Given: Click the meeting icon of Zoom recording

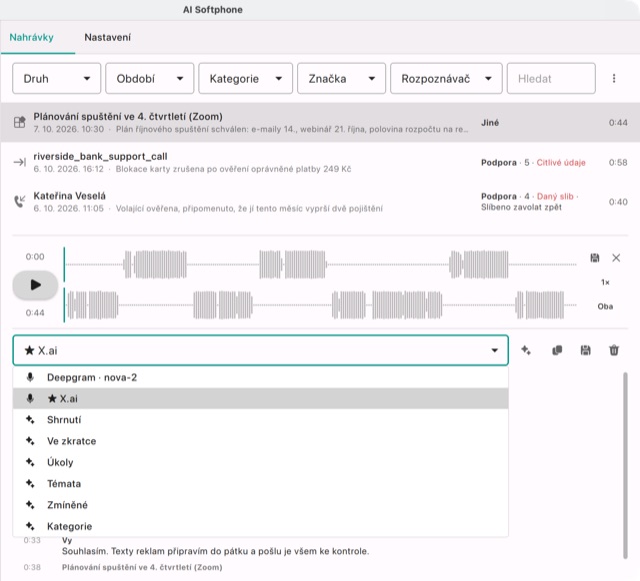Looking at the screenshot, I should [x=20, y=122].
